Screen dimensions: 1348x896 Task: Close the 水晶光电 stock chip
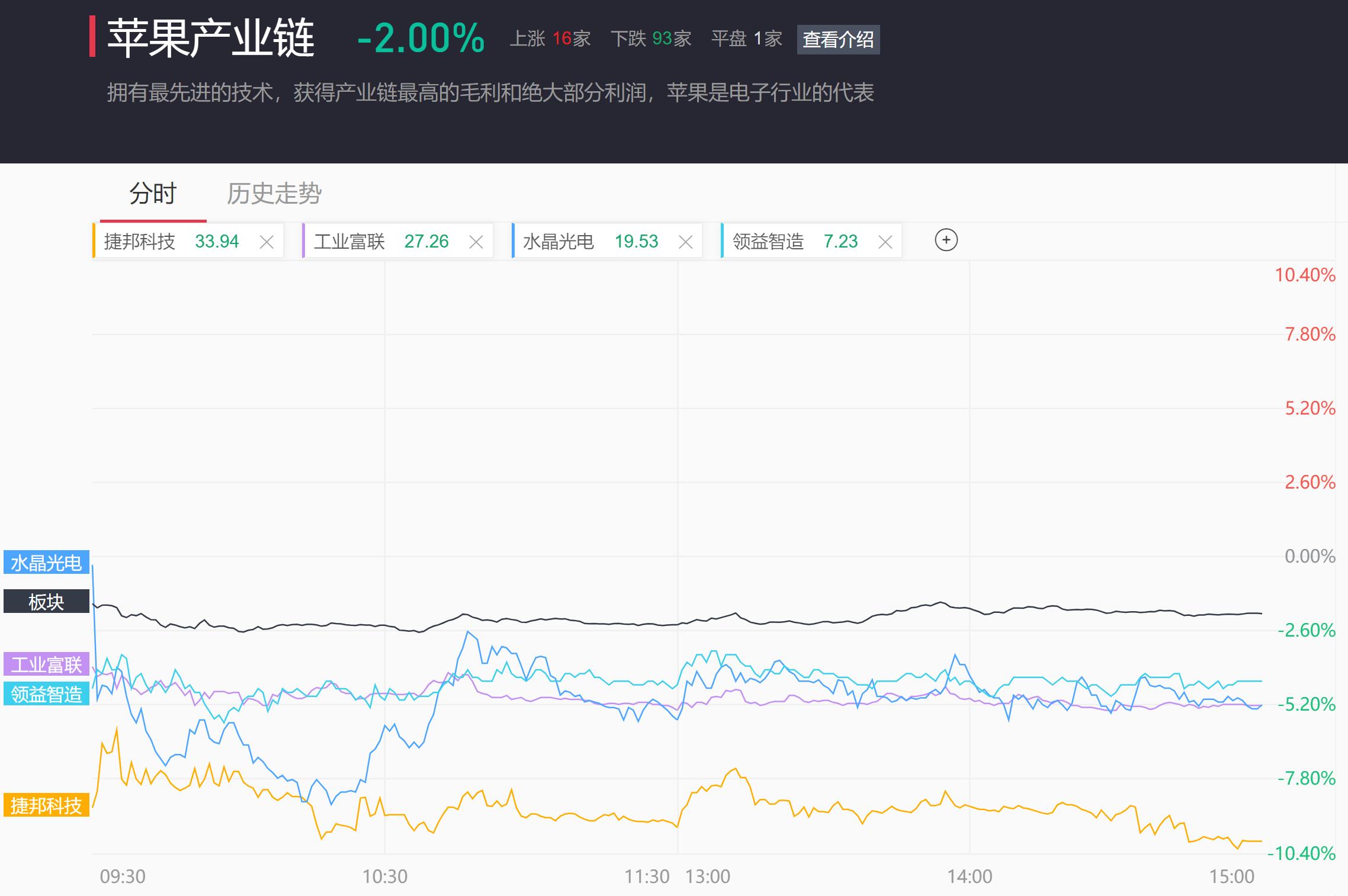pyautogui.click(x=685, y=242)
